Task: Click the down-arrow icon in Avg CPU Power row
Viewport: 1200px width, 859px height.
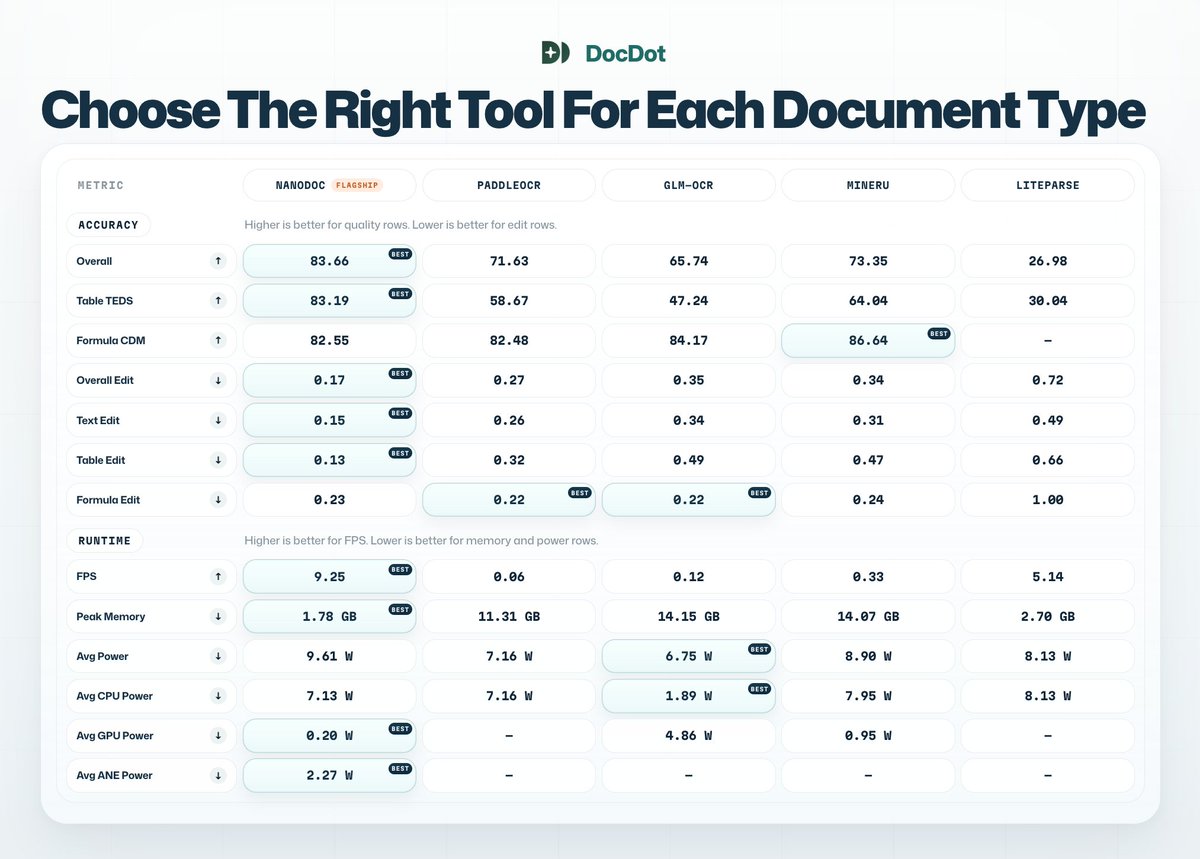Action: (x=218, y=696)
